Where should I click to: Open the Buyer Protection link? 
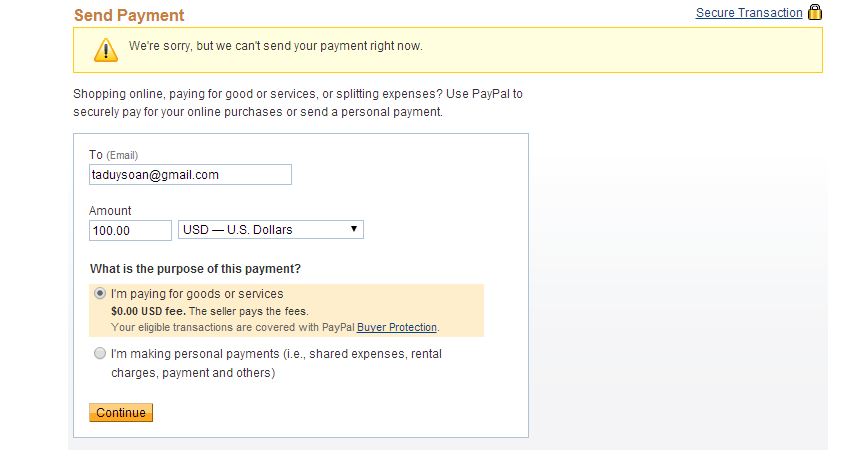point(397,327)
